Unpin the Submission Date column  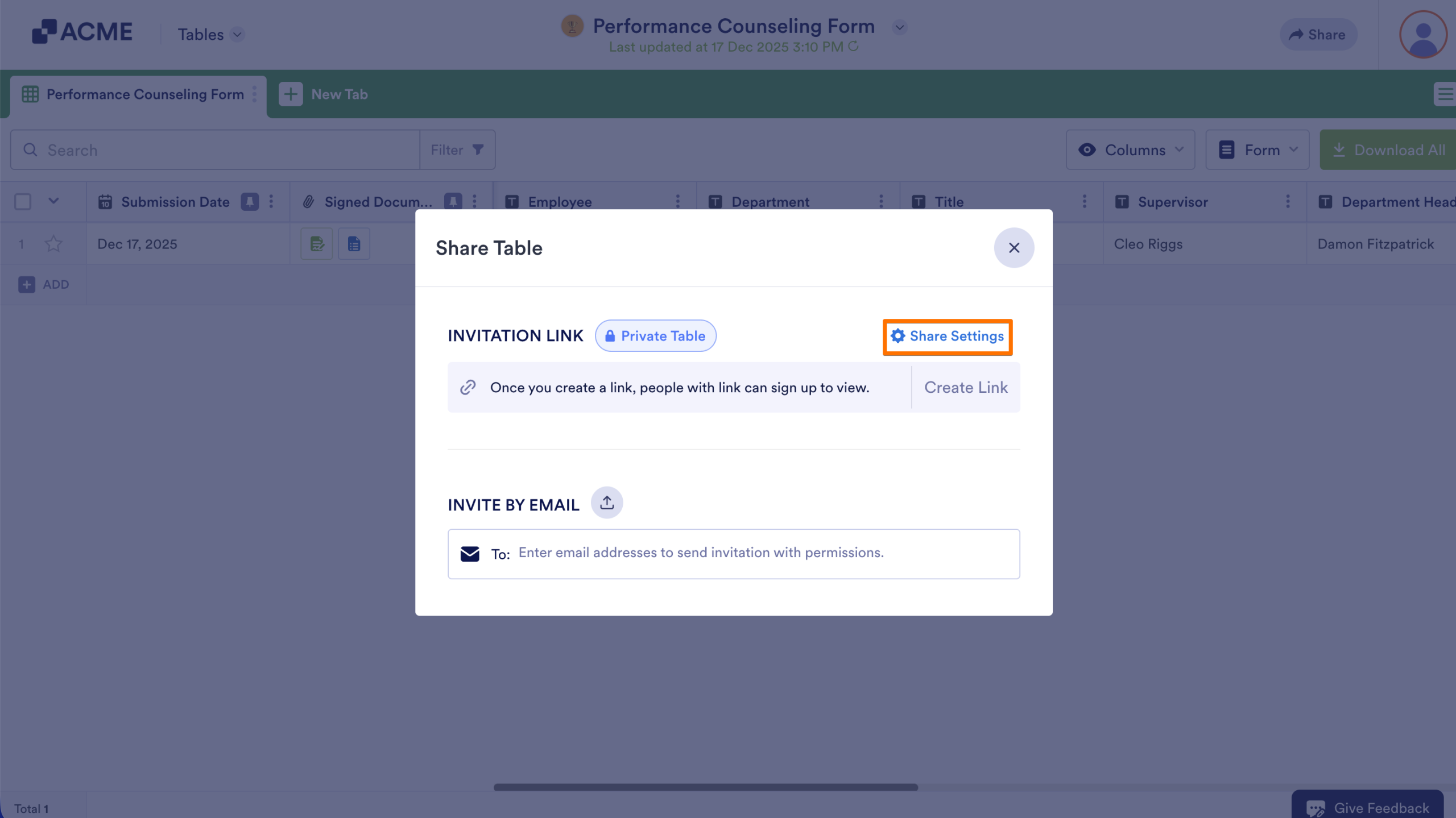click(250, 202)
